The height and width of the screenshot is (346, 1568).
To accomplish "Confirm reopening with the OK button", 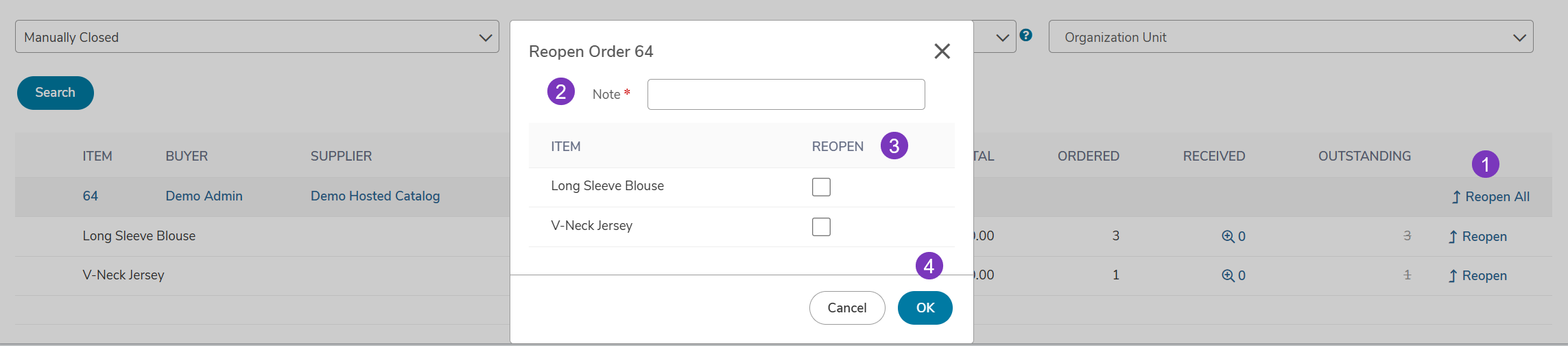I will 925,308.
